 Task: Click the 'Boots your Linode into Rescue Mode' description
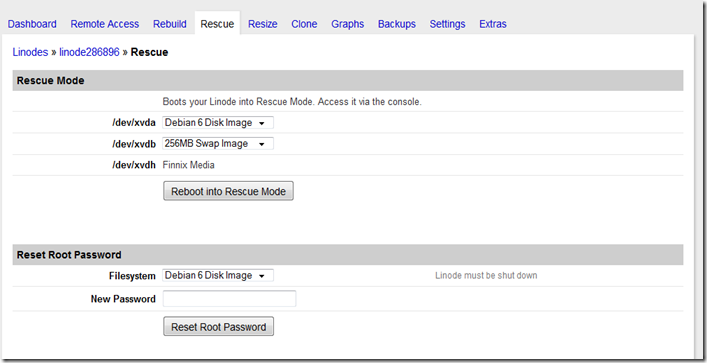point(292,102)
